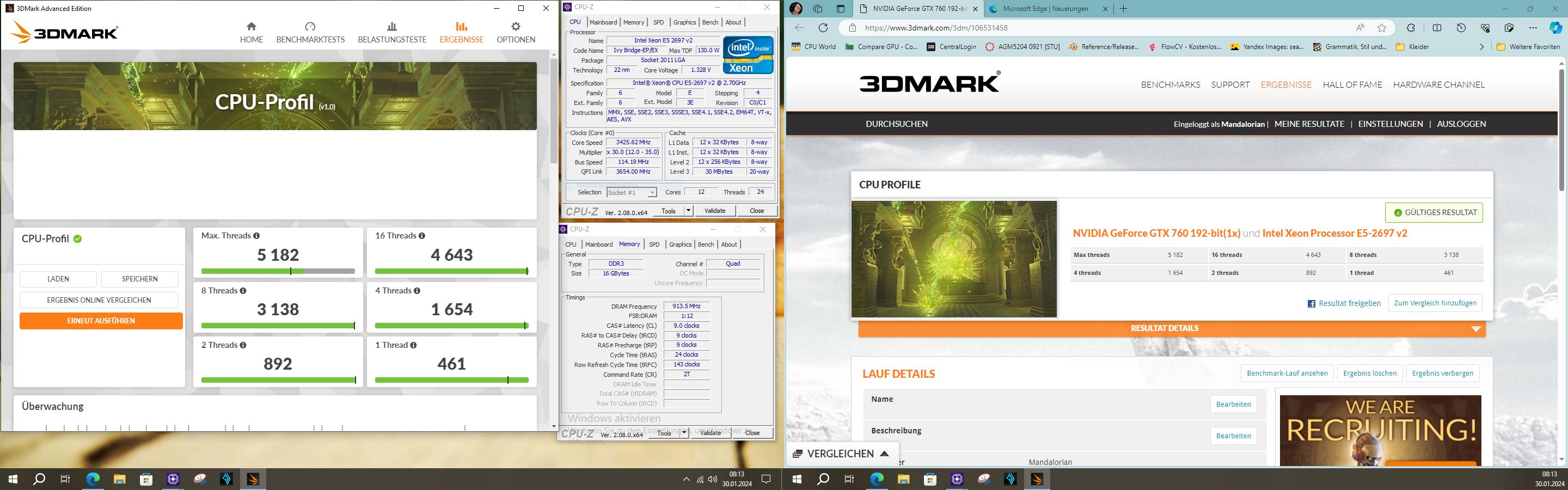Open Edge settings and more menu
The width and height of the screenshot is (1568, 490).
pos(1533,28)
